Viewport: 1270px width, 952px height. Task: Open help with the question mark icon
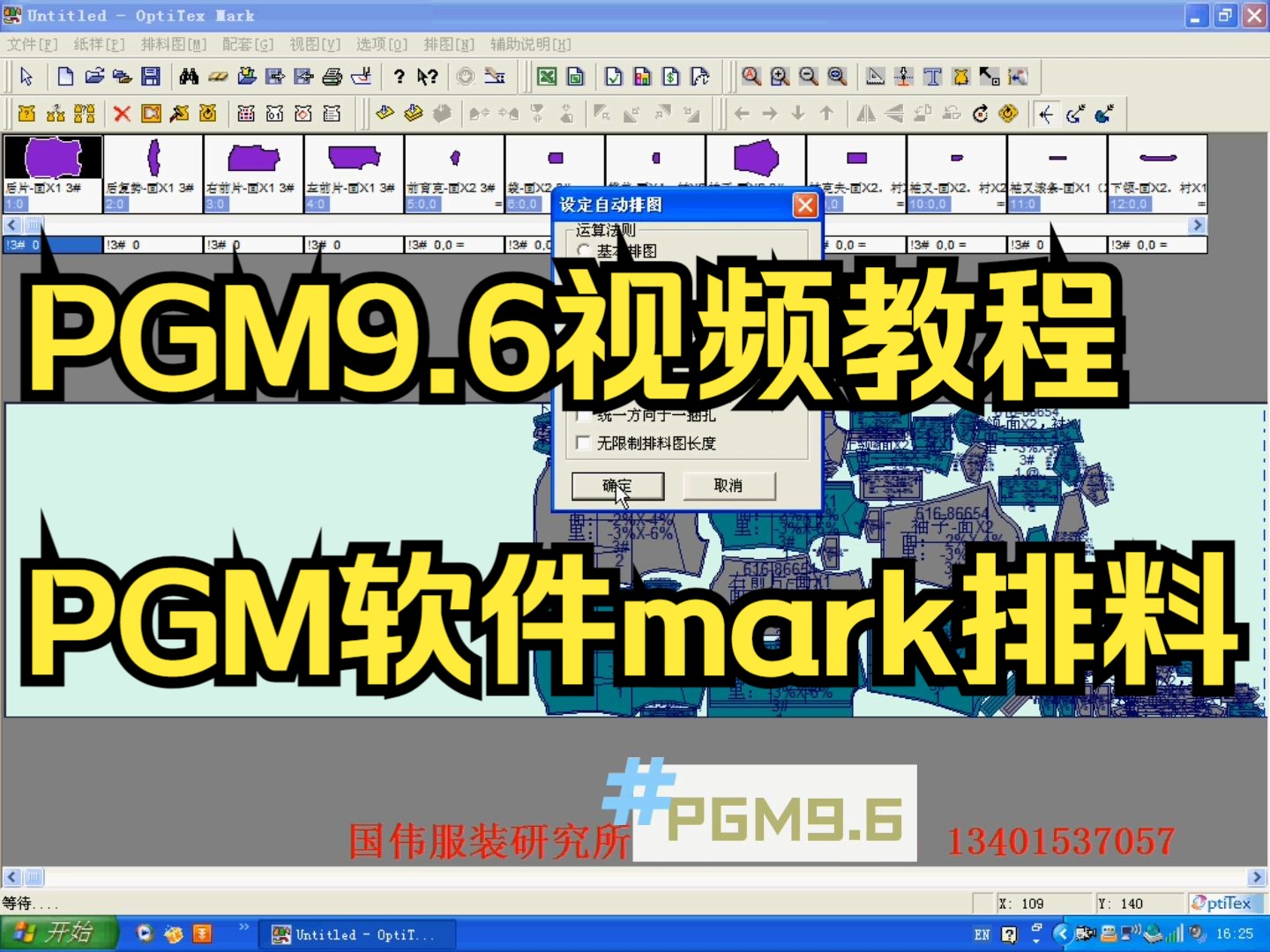(x=400, y=77)
